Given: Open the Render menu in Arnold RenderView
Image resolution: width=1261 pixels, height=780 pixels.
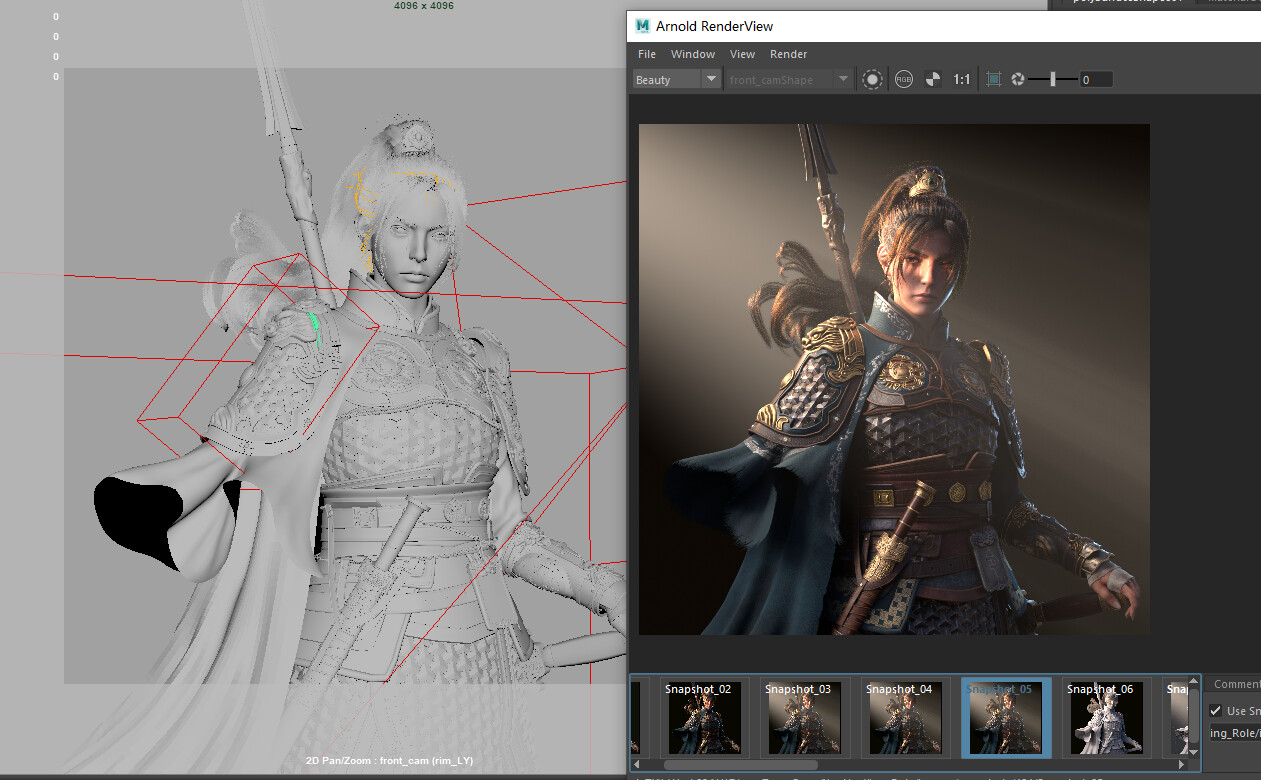Looking at the screenshot, I should pyautogui.click(x=788, y=54).
